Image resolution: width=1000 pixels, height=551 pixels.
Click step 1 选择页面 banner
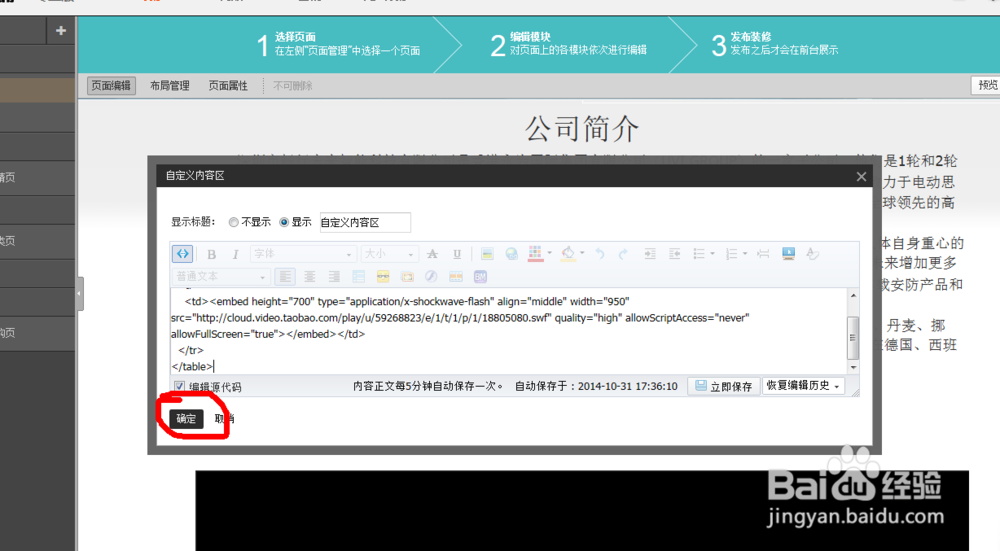[338, 45]
